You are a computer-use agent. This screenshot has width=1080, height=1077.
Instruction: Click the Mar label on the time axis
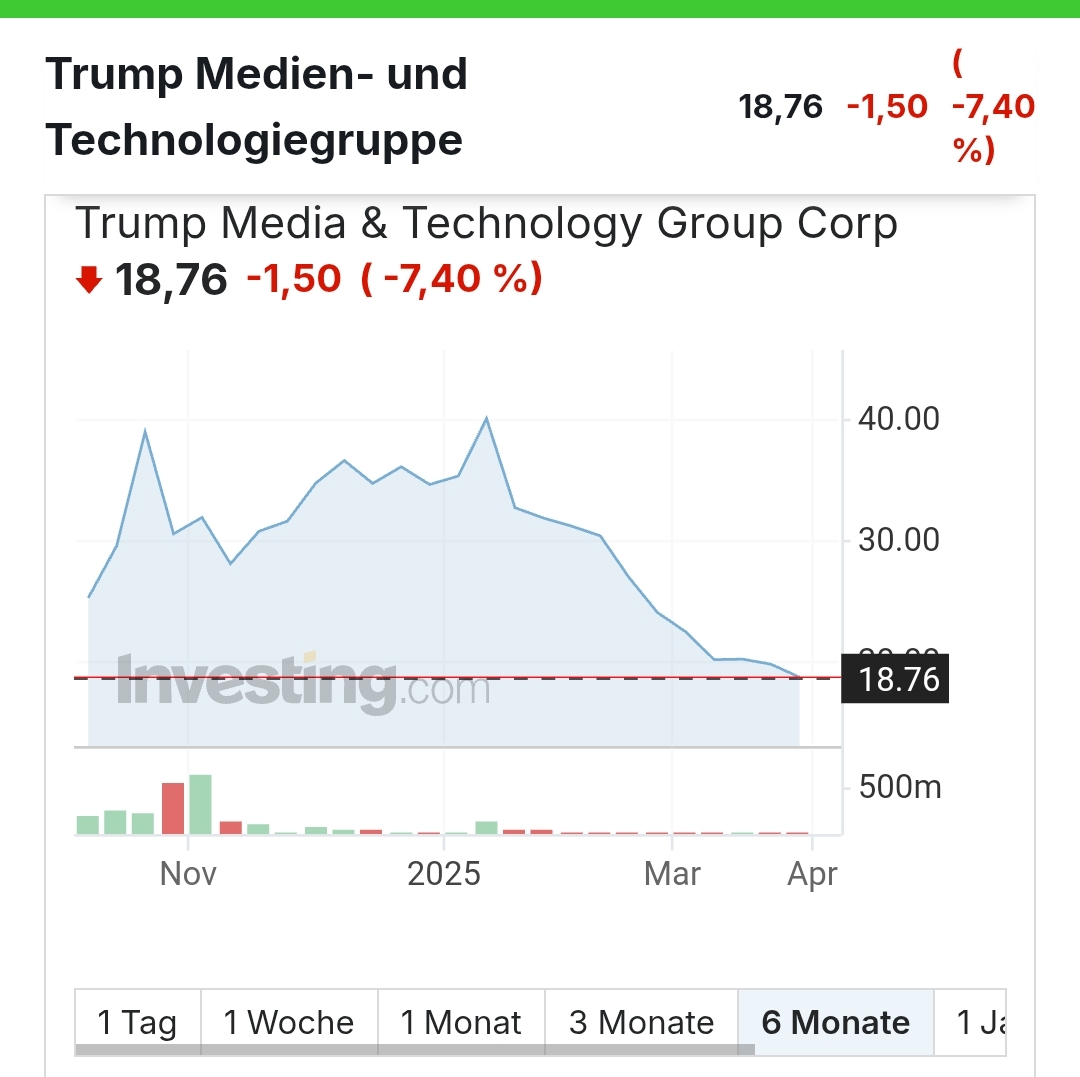click(x=672, y=873)
